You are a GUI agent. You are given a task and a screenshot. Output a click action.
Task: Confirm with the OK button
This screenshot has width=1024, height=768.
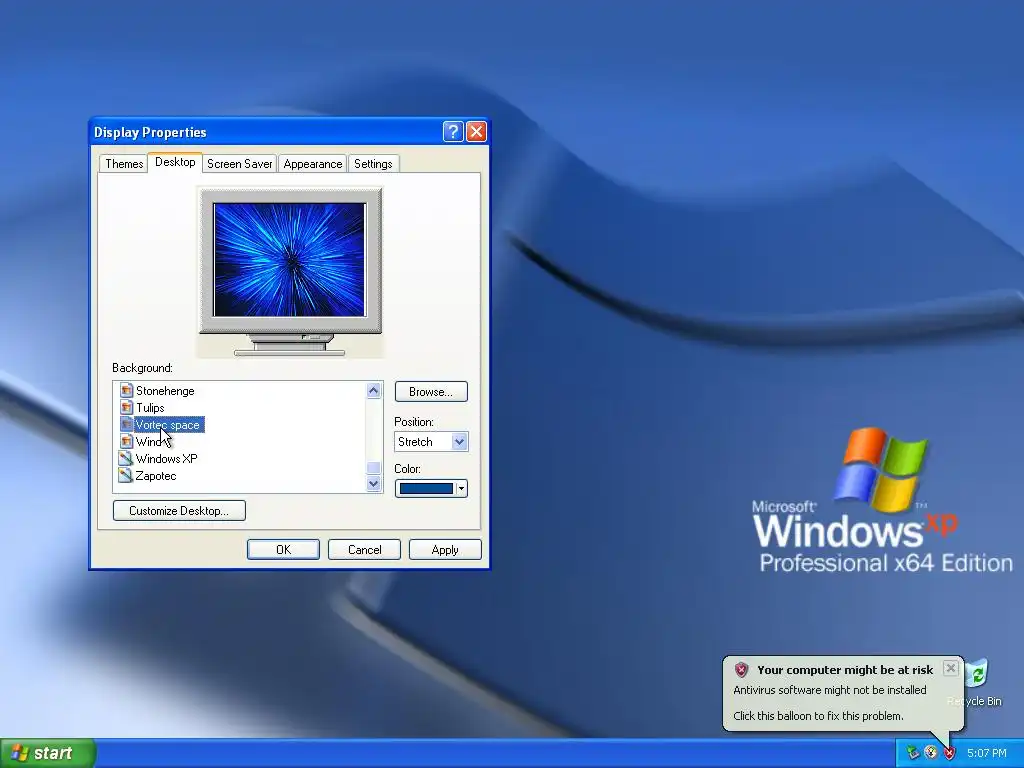(283, 550)
